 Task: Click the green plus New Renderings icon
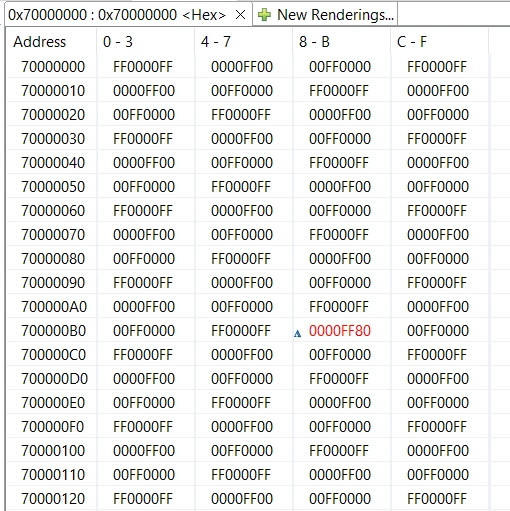tap(264, 15)
